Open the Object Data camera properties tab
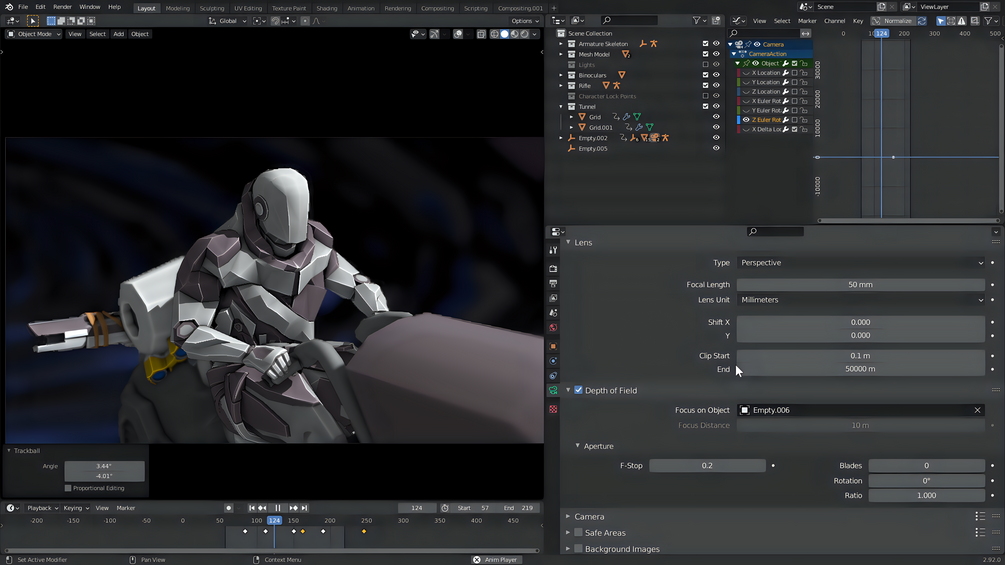 [x=553, y=391]
